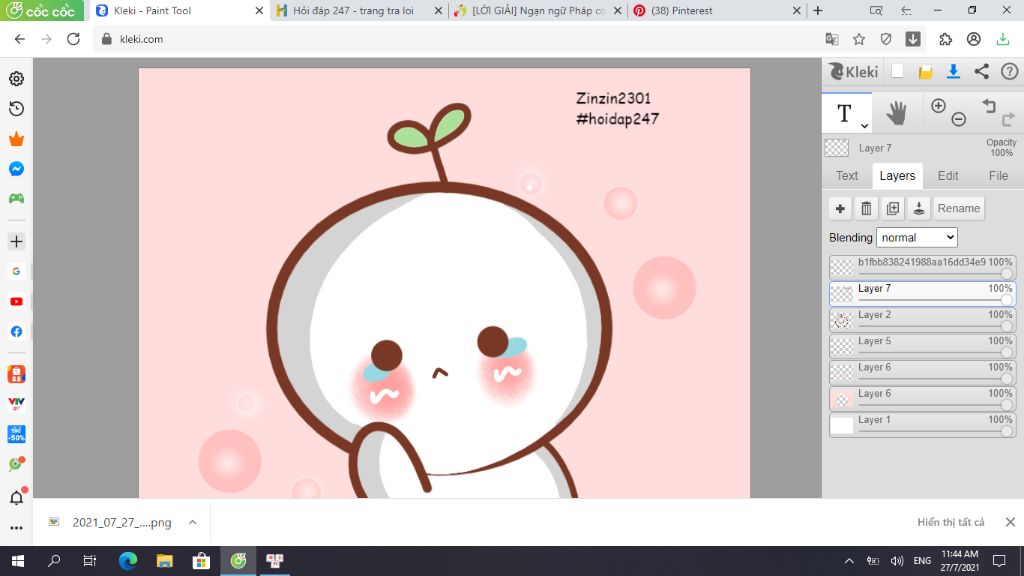
Task: Select Layer 1 in the layer list
Action: 922,424
